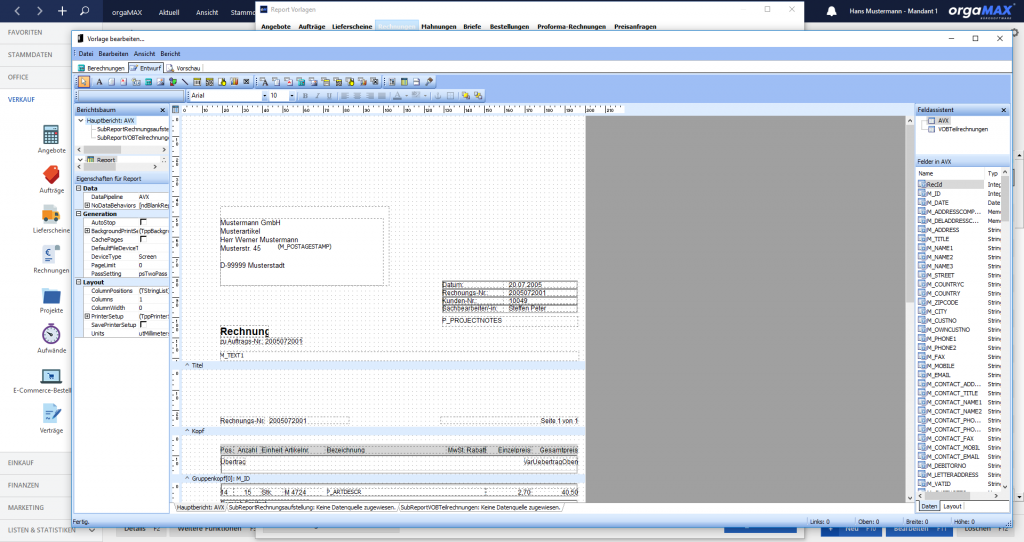Collapse the Kopf band
Screen dimensions: 1024x542
(187, 431)
